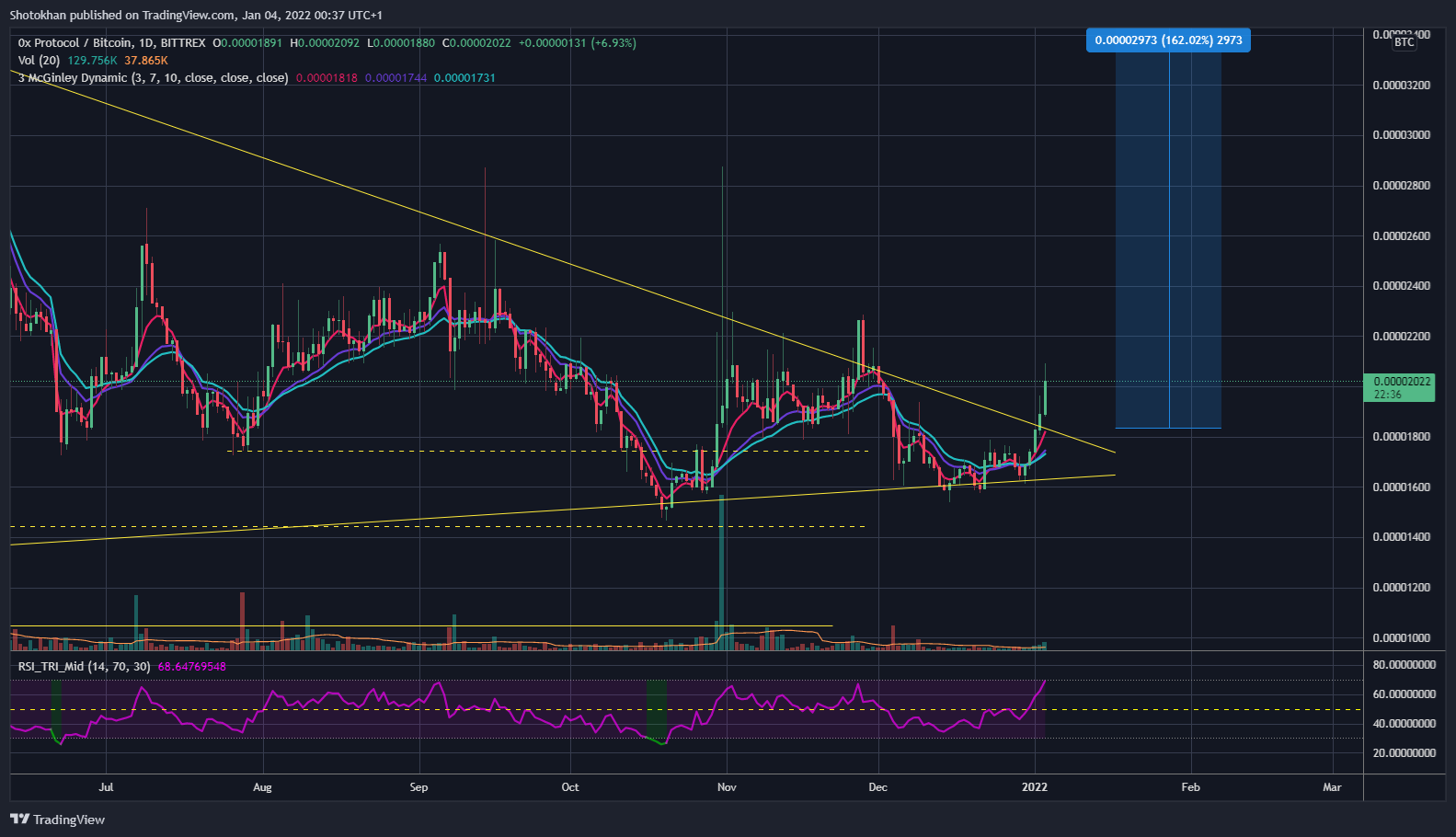
Task: Click the Dec label on the time axis
Action: pyautogui.click(x=878, y=787)
